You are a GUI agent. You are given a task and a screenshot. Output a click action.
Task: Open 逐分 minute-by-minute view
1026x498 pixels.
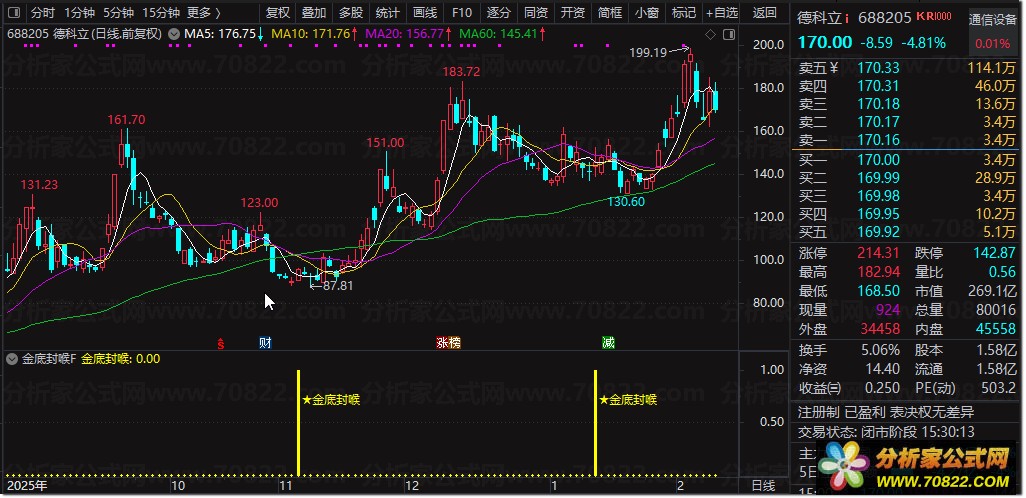click(x=499, y=12)
